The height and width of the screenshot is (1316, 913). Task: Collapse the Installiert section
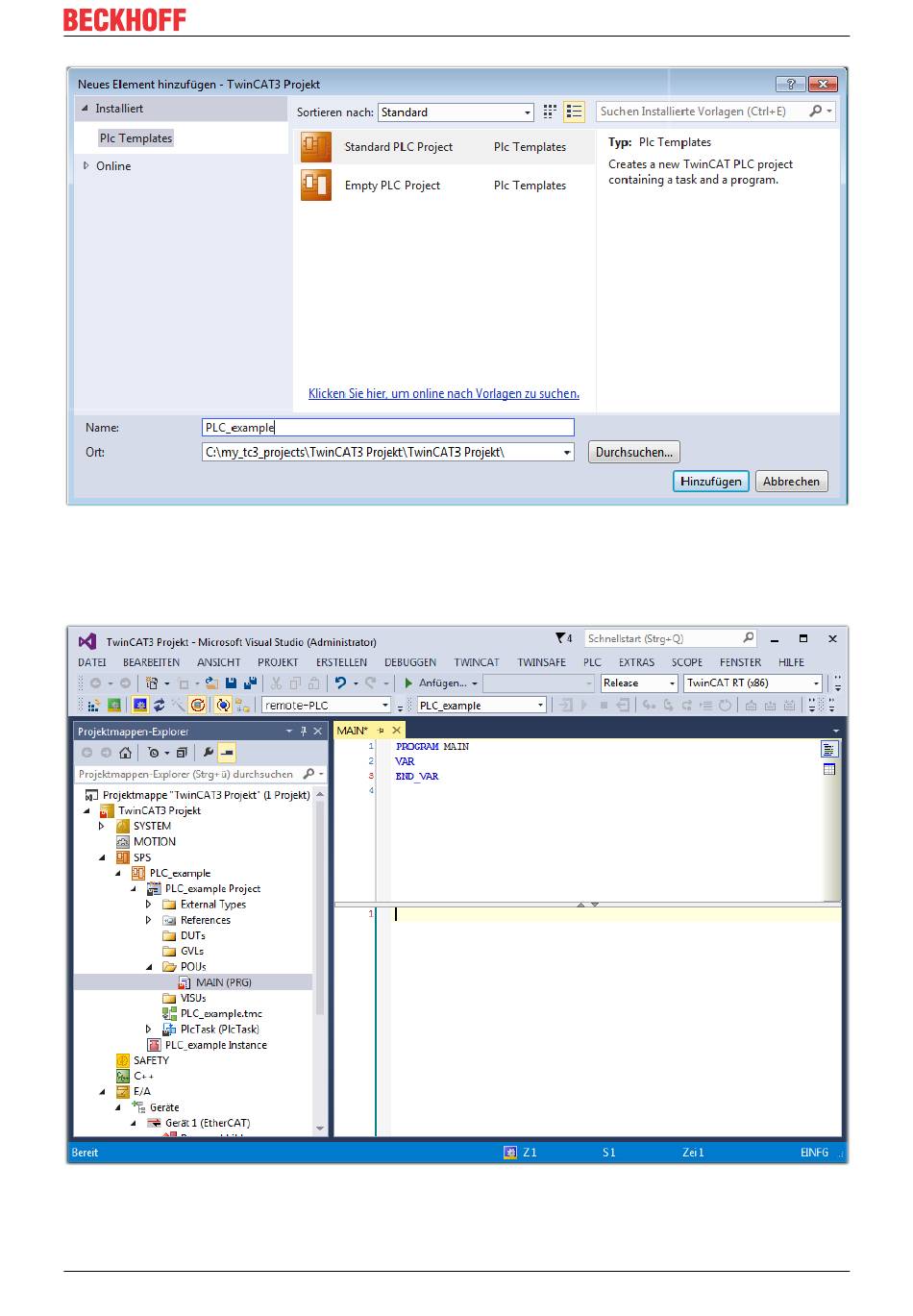pos(85,109)
